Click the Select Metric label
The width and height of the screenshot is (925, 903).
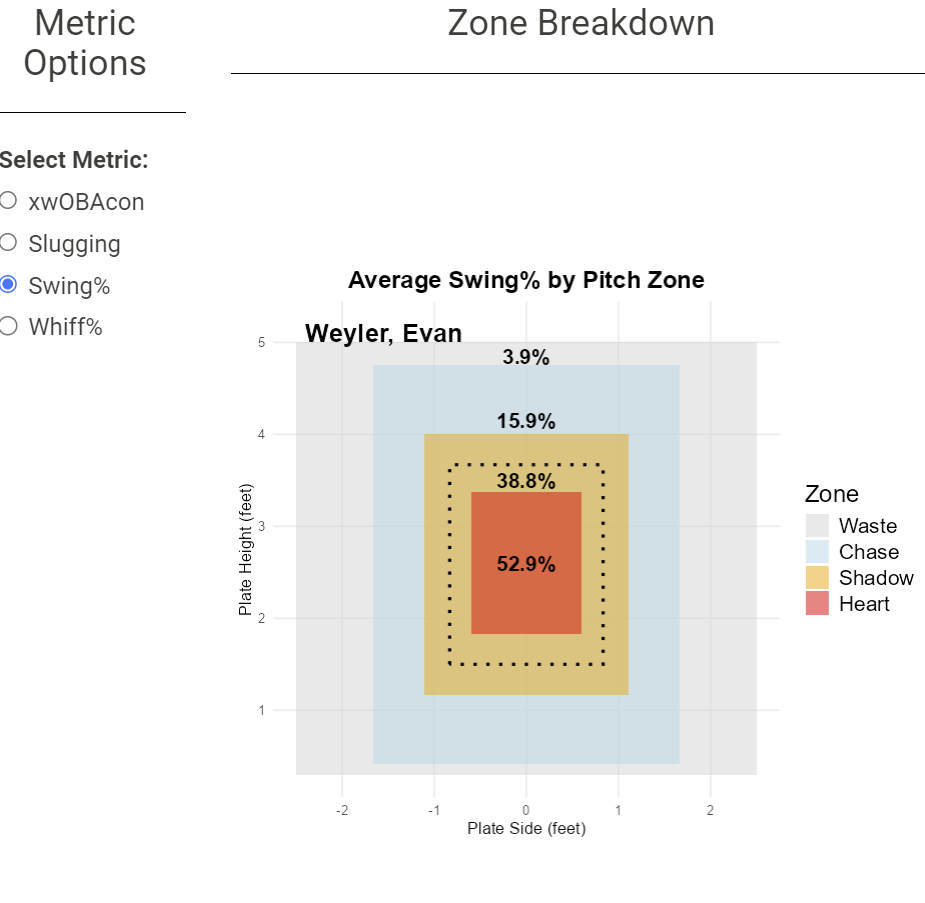(x=74, y=159)
